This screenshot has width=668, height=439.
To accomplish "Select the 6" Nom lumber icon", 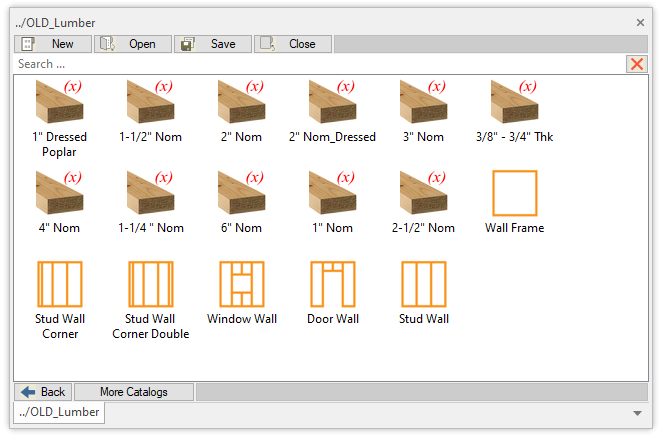I will pyautogui.click(x=241, y=193).
